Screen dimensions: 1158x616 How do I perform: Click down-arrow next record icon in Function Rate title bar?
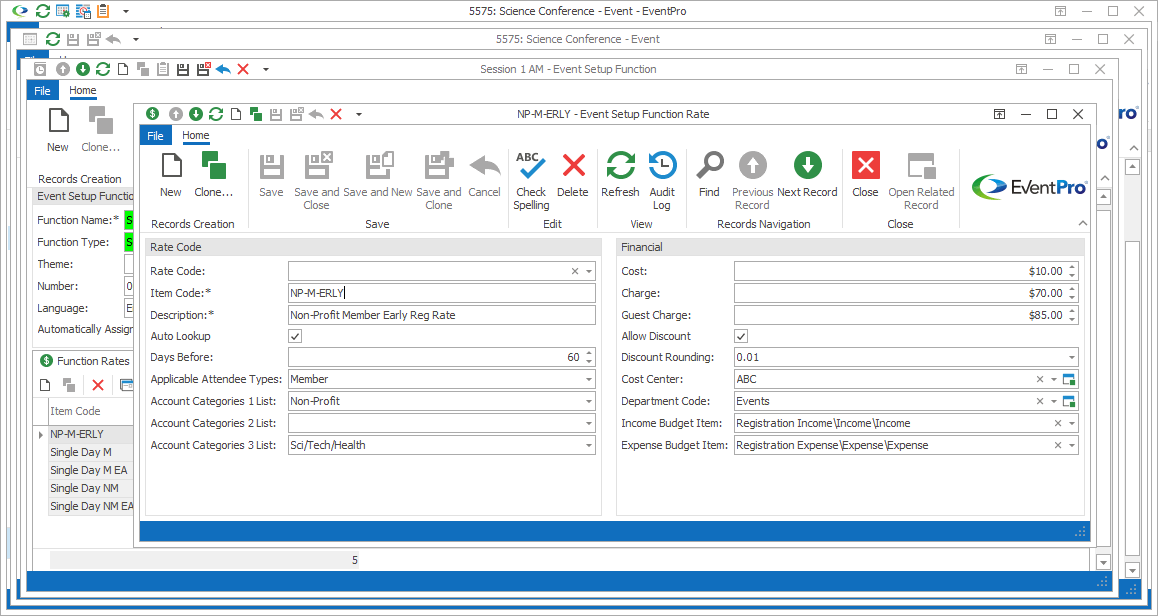(196, 114)
